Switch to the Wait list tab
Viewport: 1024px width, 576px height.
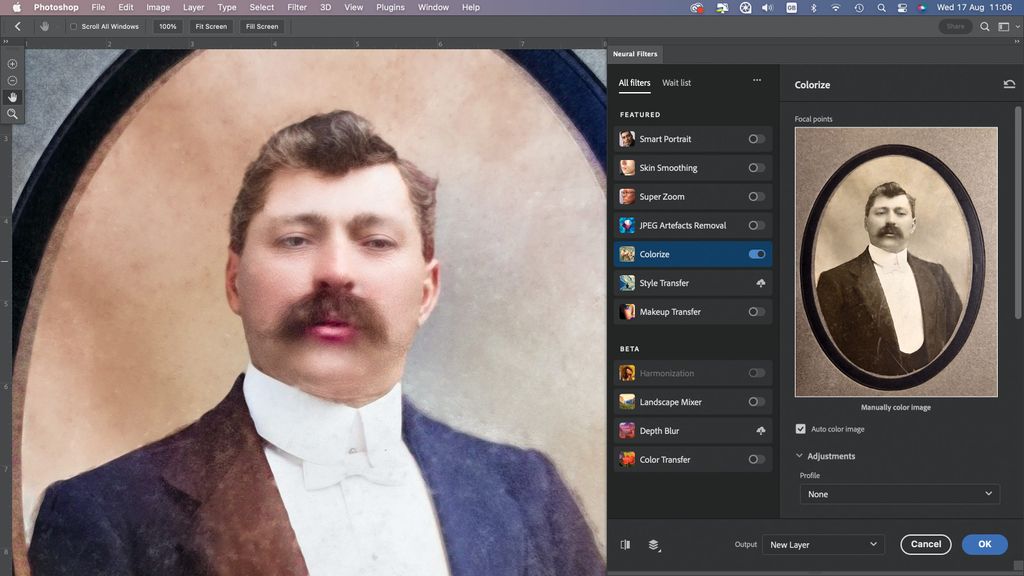click(676, 83)
